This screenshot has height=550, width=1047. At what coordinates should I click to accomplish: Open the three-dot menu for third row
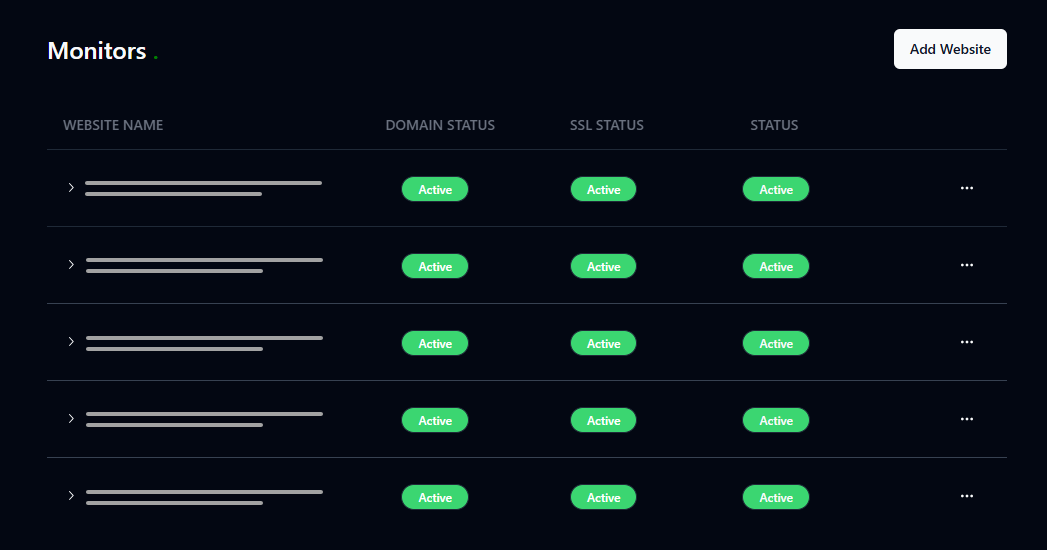coord(966,342)
